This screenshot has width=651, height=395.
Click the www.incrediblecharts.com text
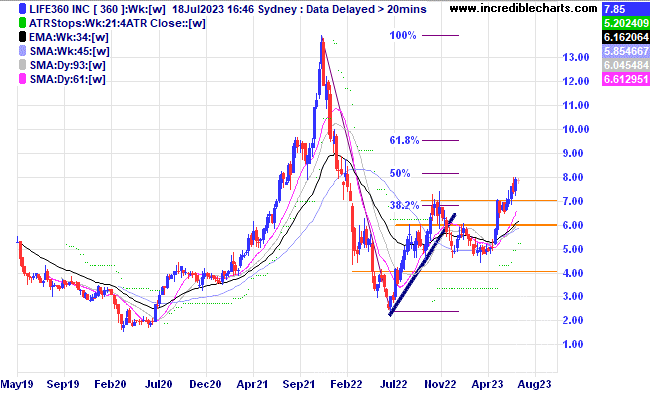[x=523, y=8]
